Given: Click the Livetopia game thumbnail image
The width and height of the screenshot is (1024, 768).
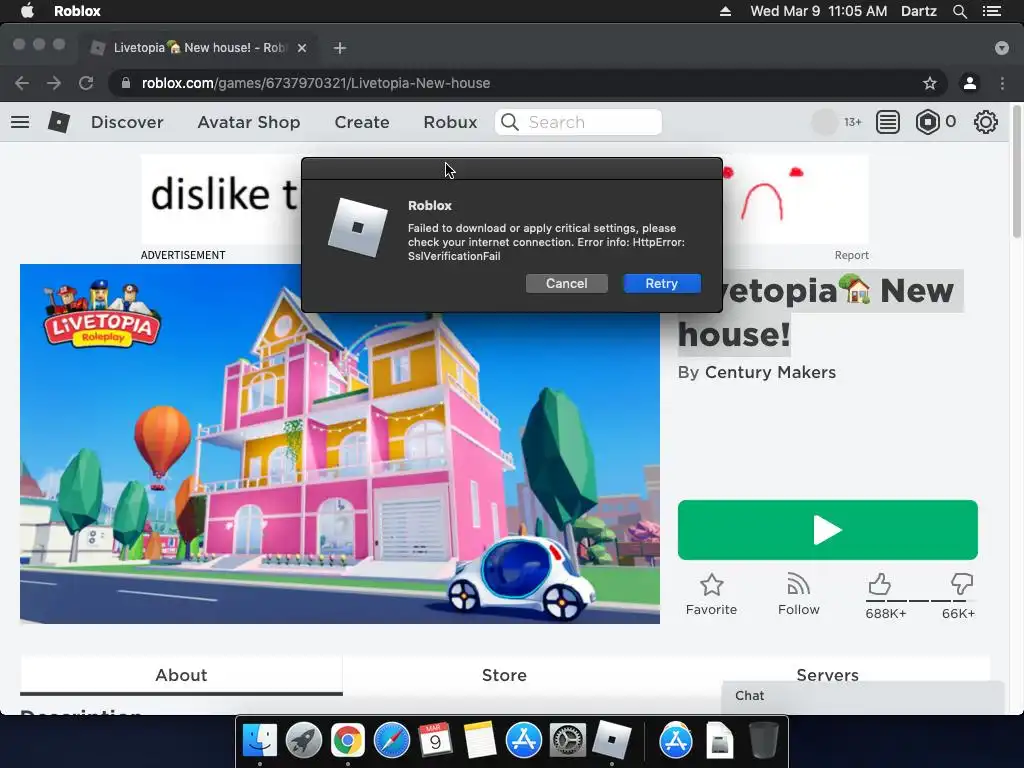Looking at the screenshot, I should coord(340,444).
